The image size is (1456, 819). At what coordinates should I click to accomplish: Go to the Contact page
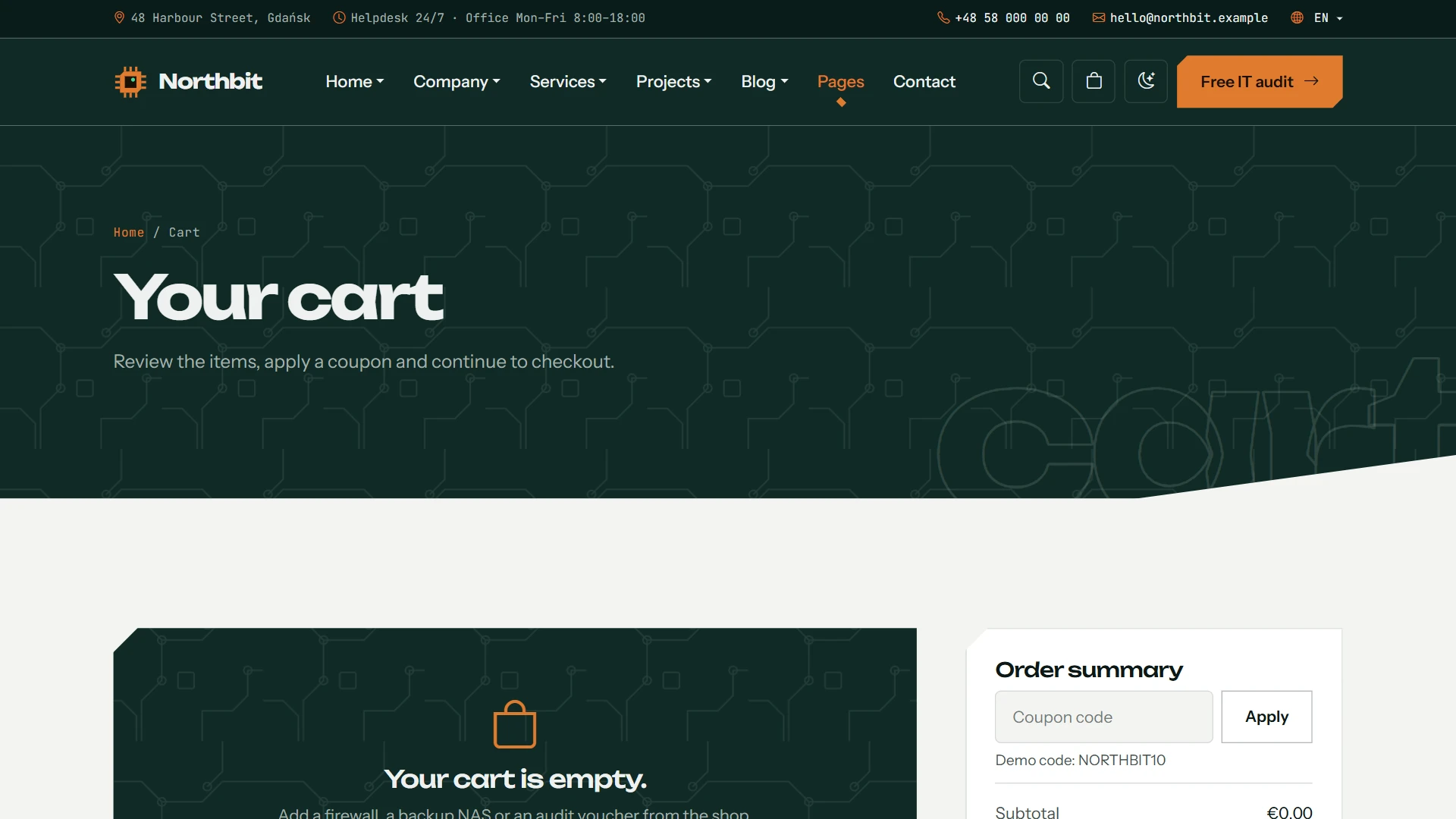point(924,81)
